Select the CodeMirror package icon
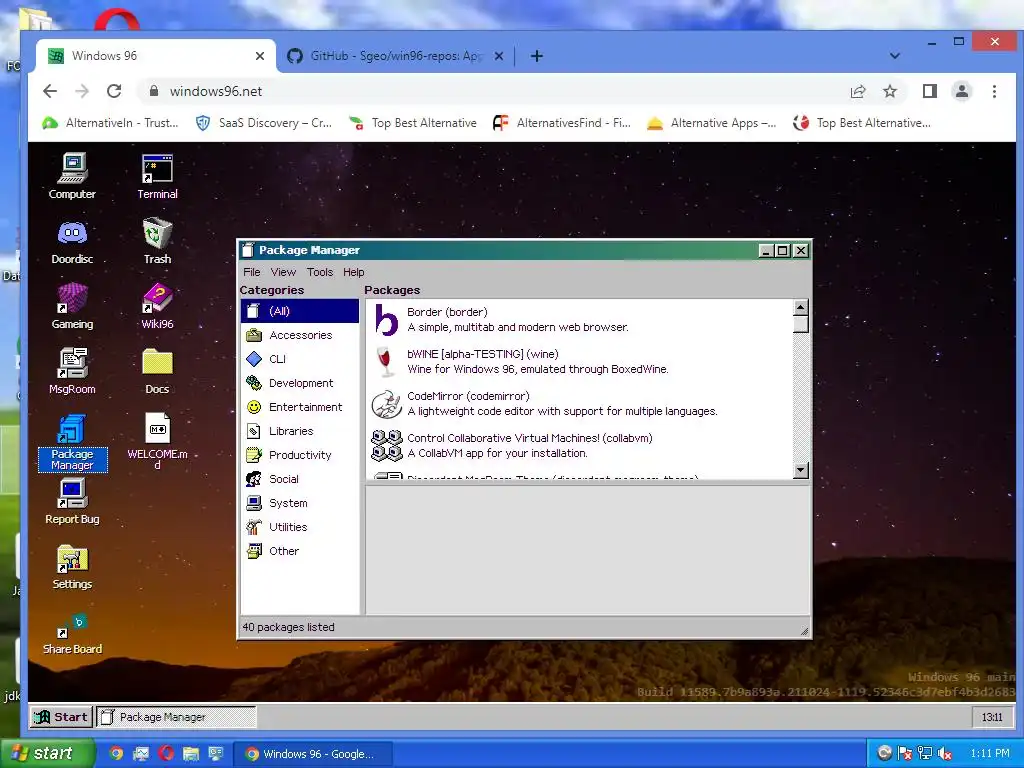The image size is (1024, 768). click(387, 404)
